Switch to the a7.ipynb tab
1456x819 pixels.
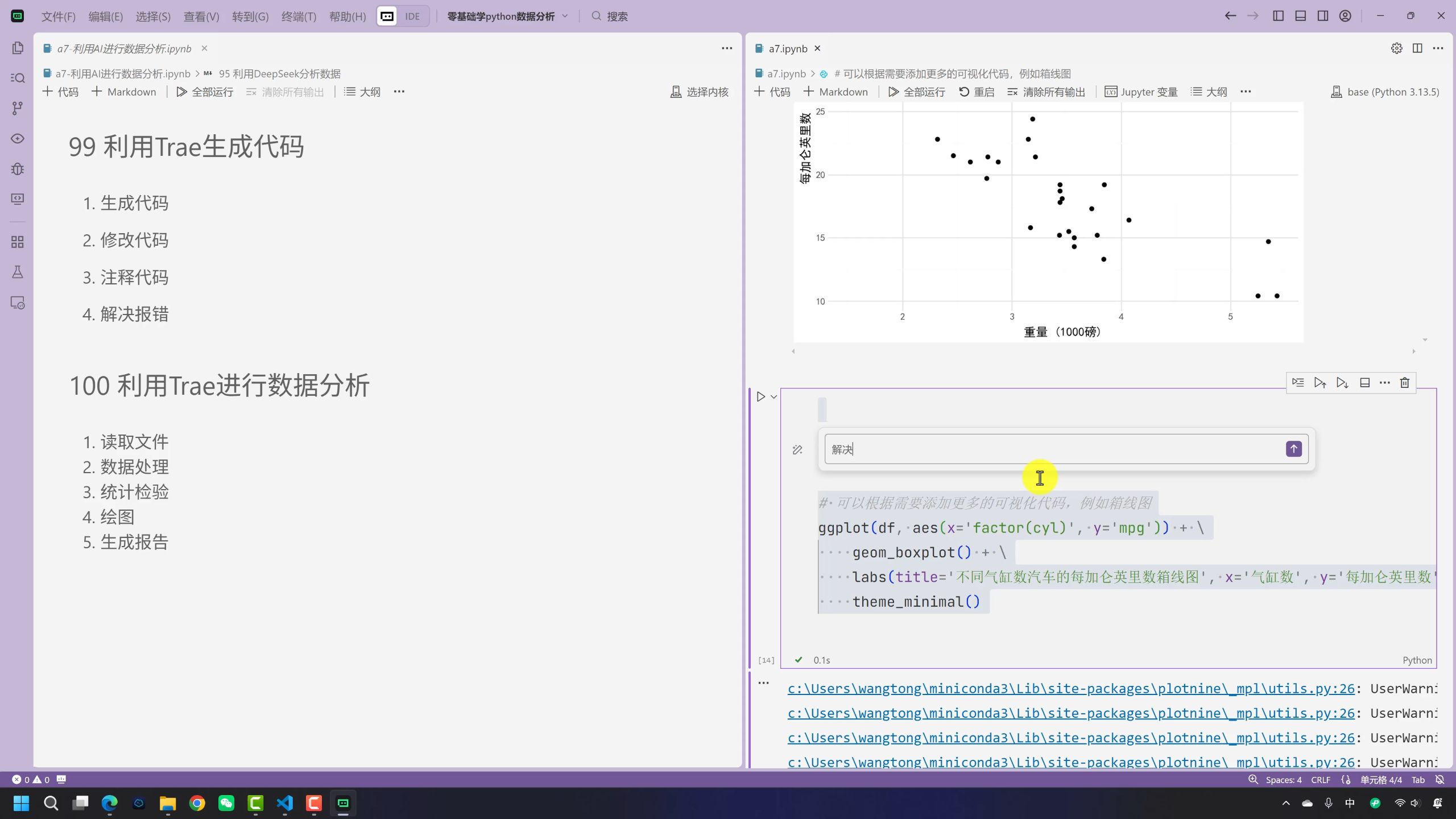coord(788,48)
